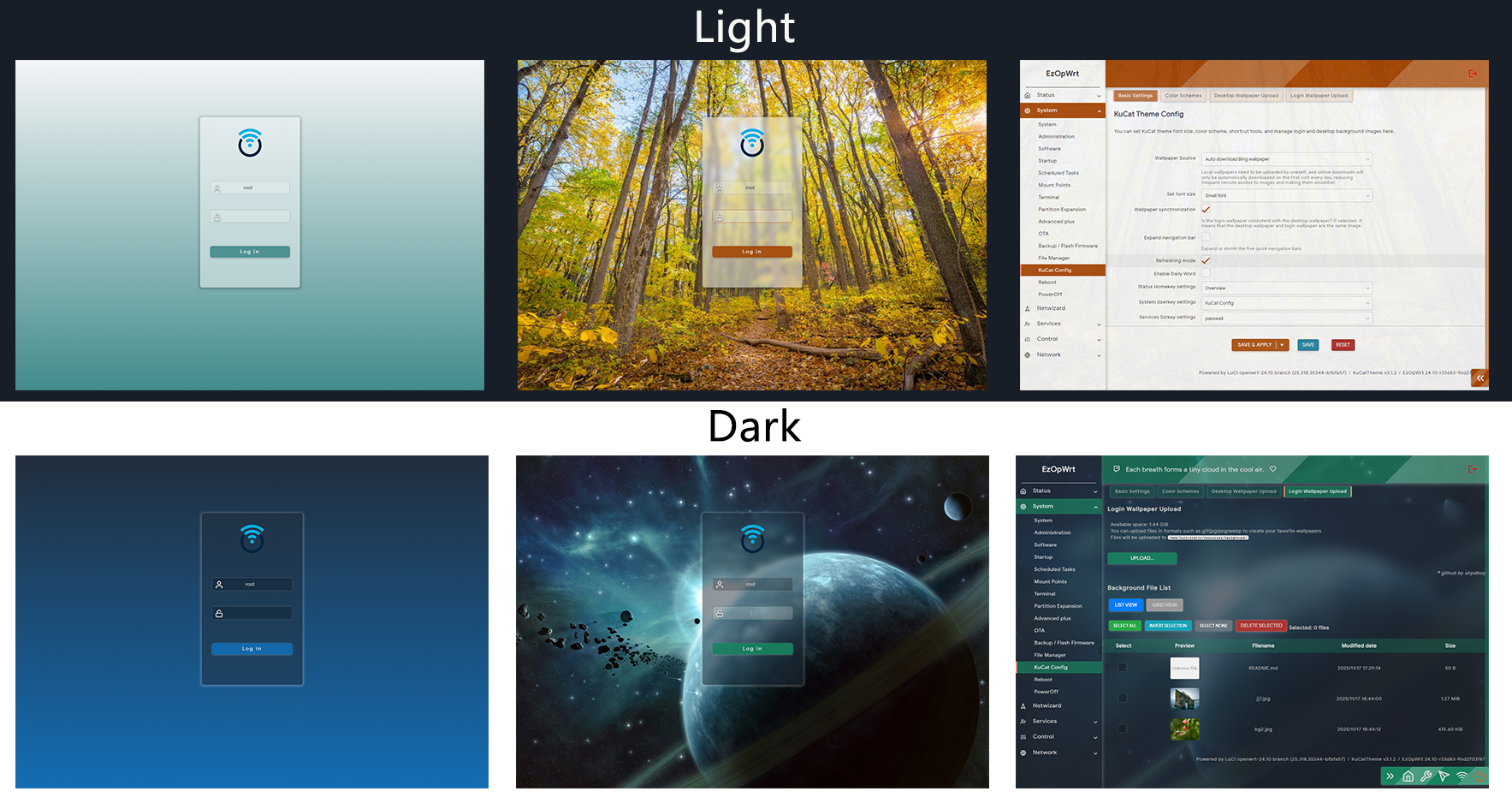The width and height of the screenshot is (1512, 803).
Task: Click the double-chevron collapse icon at bottom right
Action: pos(1479,378)
